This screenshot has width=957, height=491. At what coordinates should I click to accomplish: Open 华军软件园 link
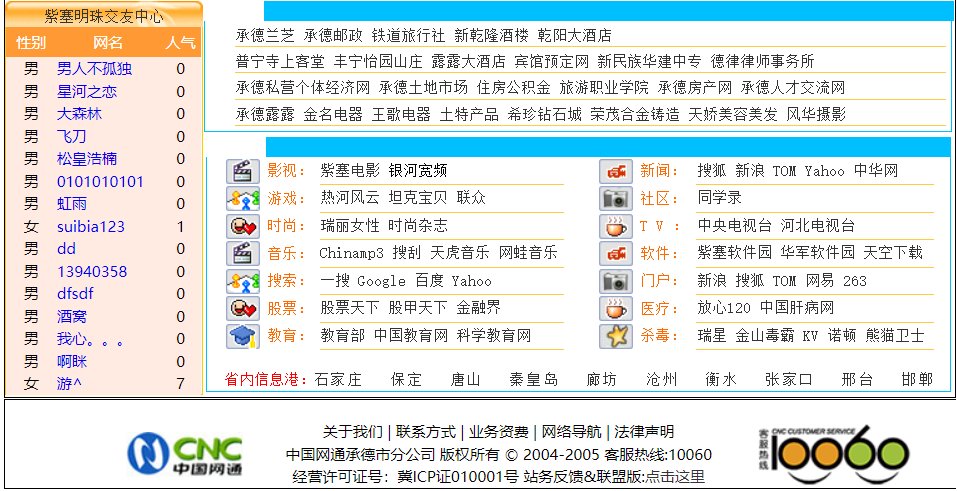coord(817,253)
